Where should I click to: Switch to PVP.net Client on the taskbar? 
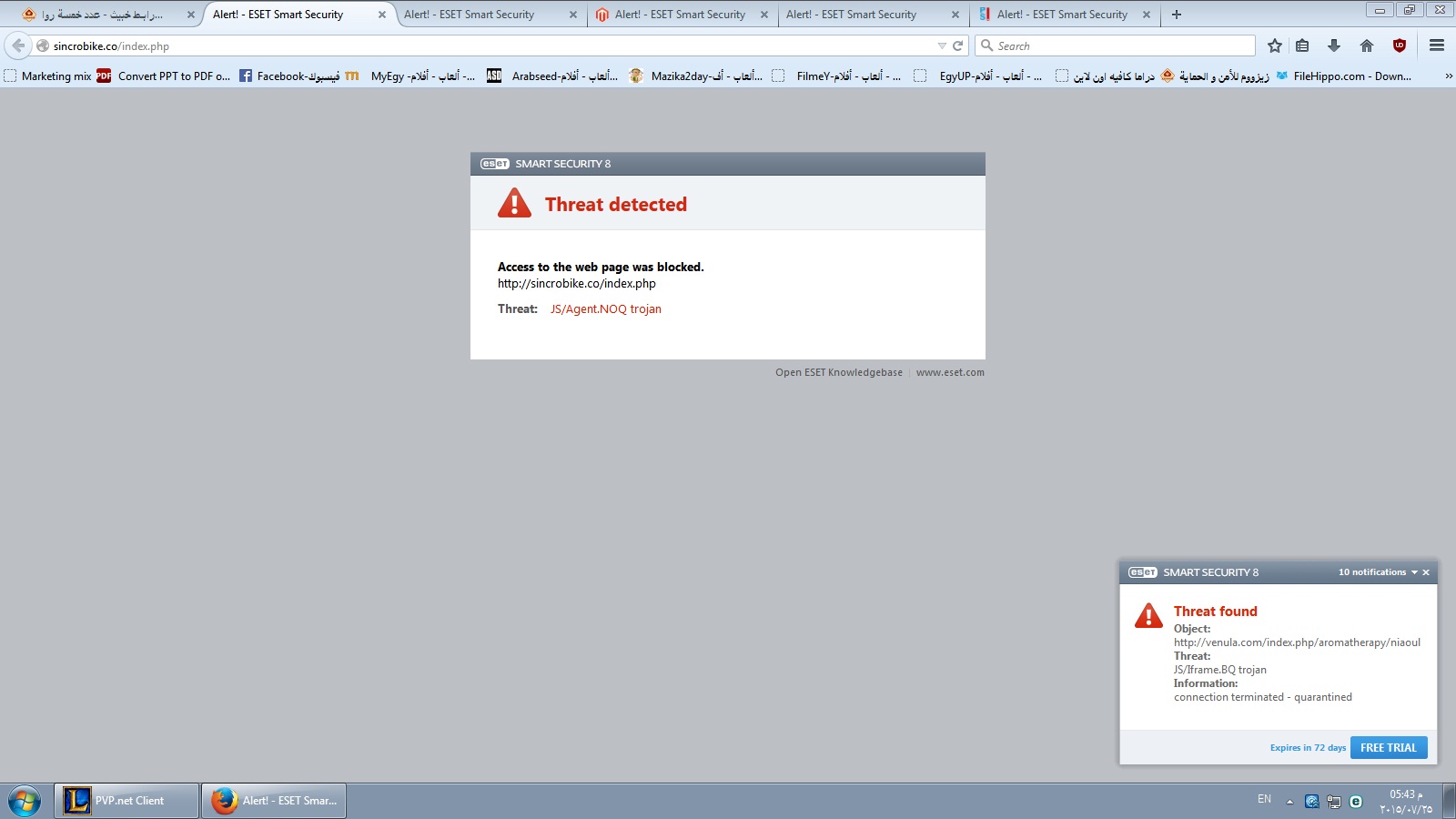coord(126,801)
